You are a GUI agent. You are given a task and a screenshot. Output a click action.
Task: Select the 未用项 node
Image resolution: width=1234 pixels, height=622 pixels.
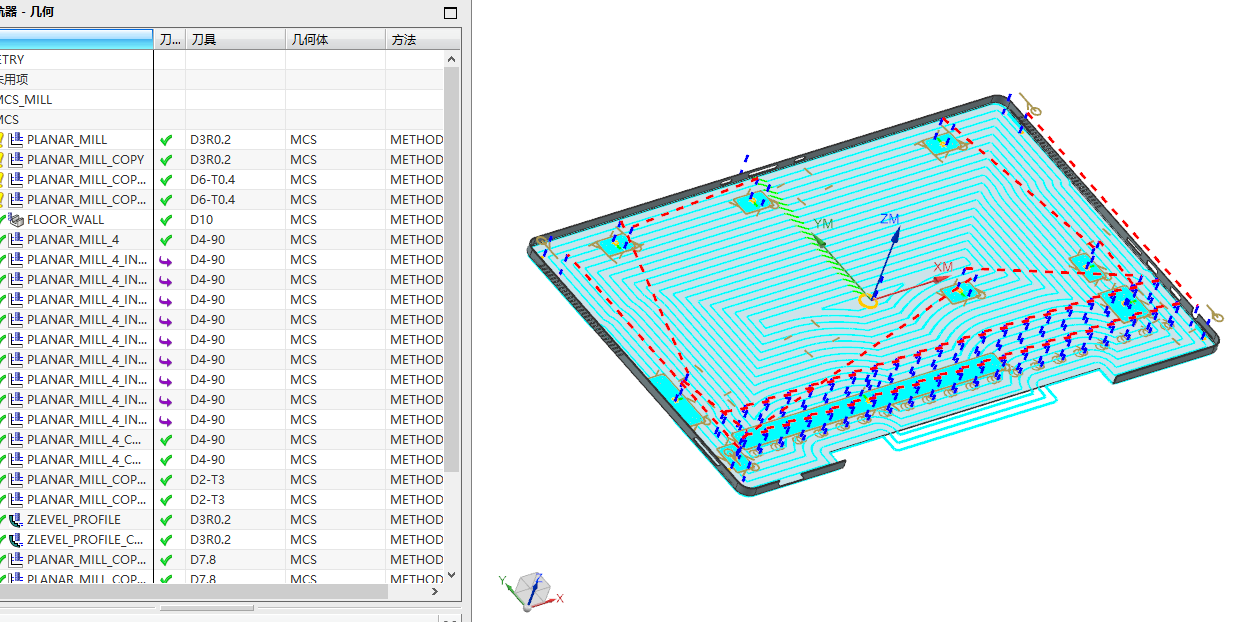[x=14, y=79]
